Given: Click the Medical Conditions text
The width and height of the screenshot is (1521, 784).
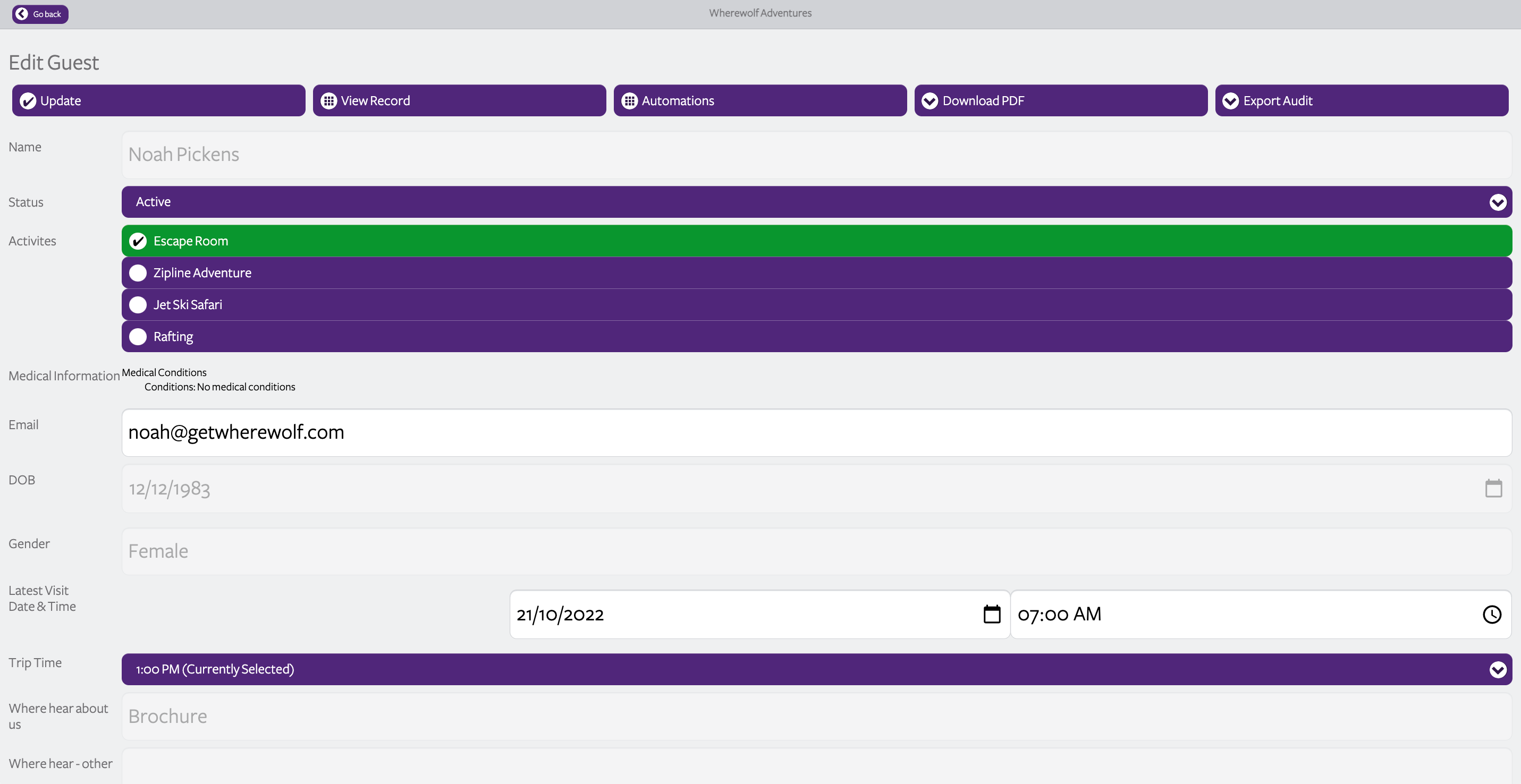Looking at the screenshot, I should (164, 372).
